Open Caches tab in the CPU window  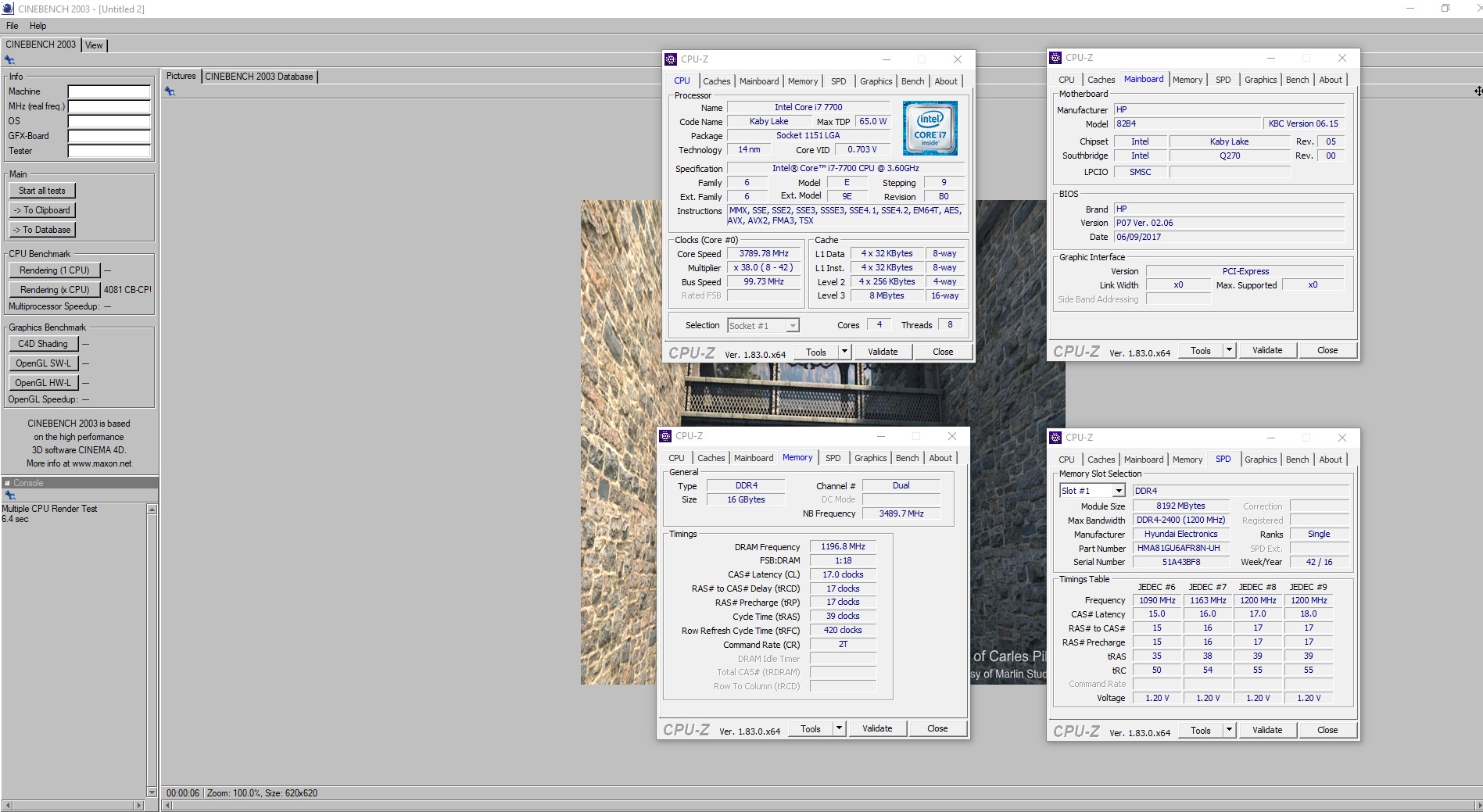pos(716,81)
